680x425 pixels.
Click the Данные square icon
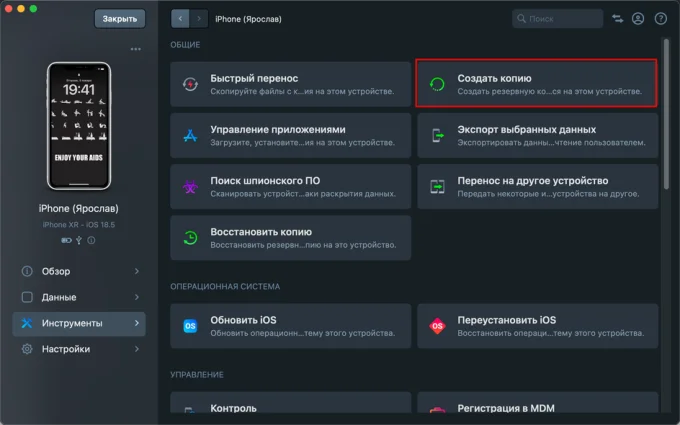[x=27, y=297]
